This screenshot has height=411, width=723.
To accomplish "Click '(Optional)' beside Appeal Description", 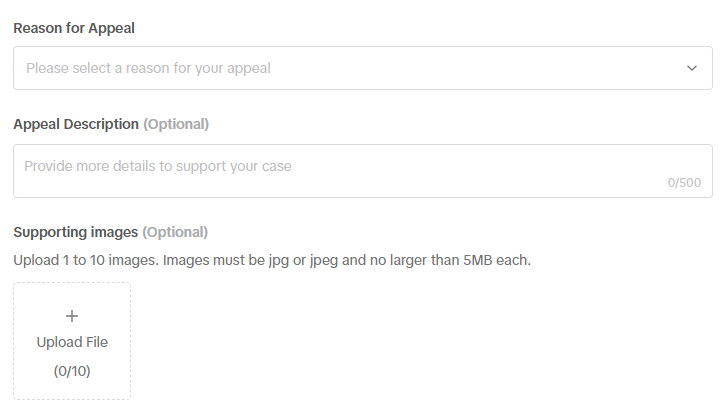I will 176,124.
